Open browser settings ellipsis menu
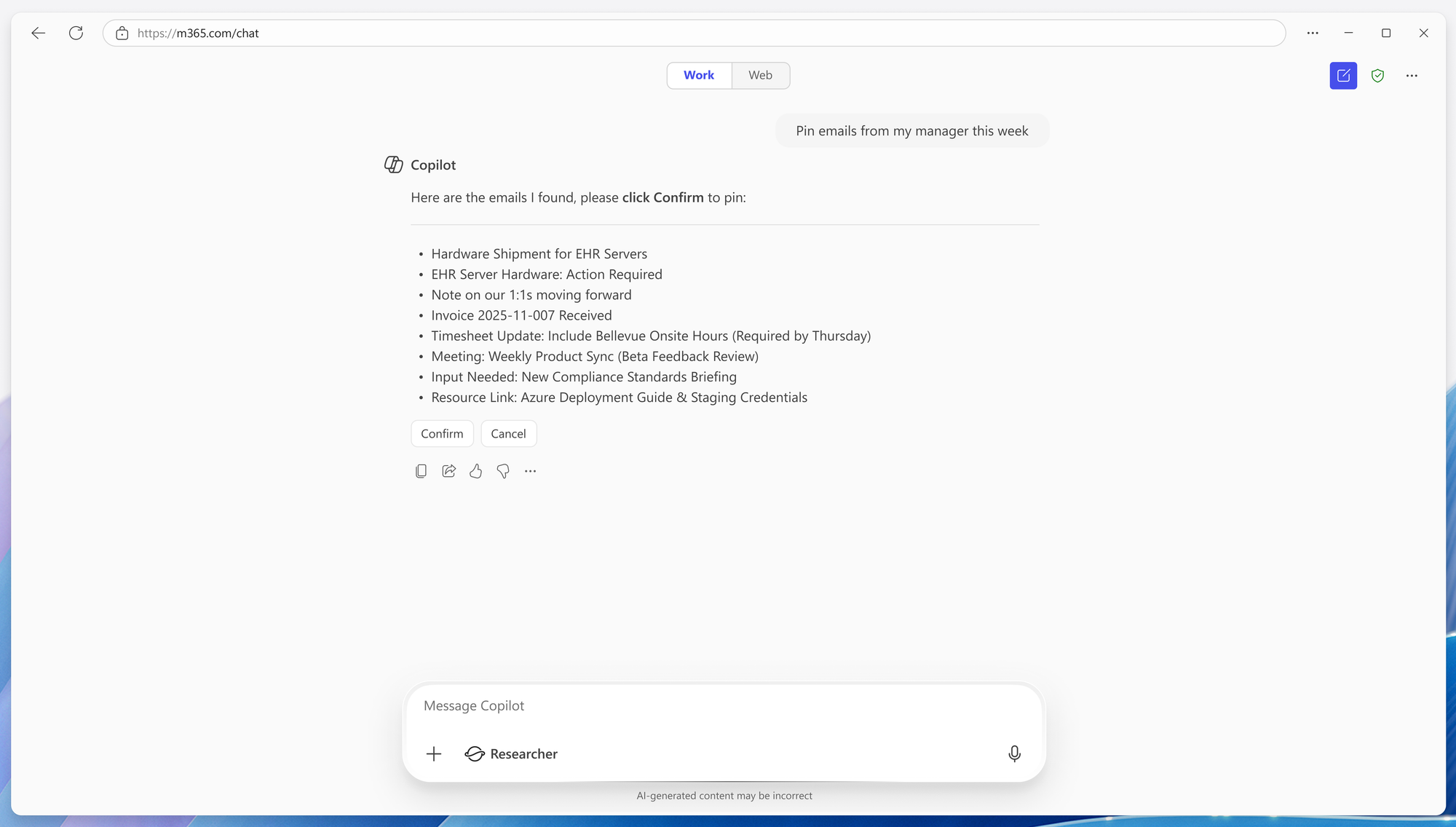The height and width of the screenshot is (827, 1456). (x=1313, y=33)
